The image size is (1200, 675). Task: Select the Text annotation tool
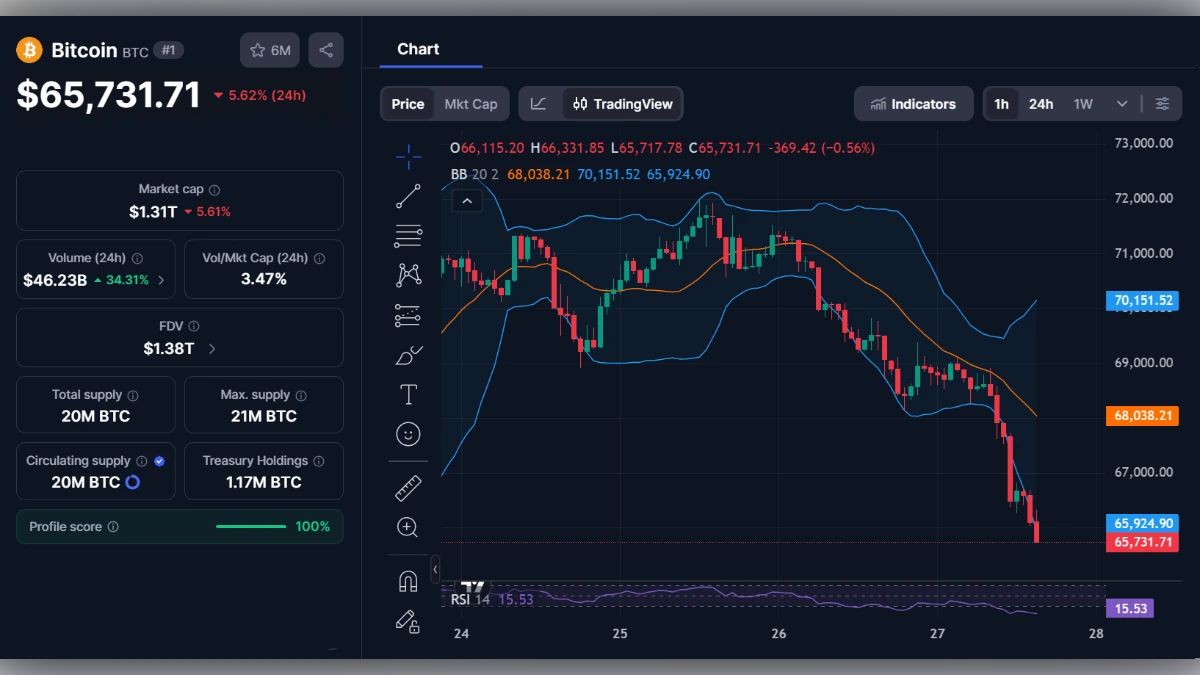[408, 394]
